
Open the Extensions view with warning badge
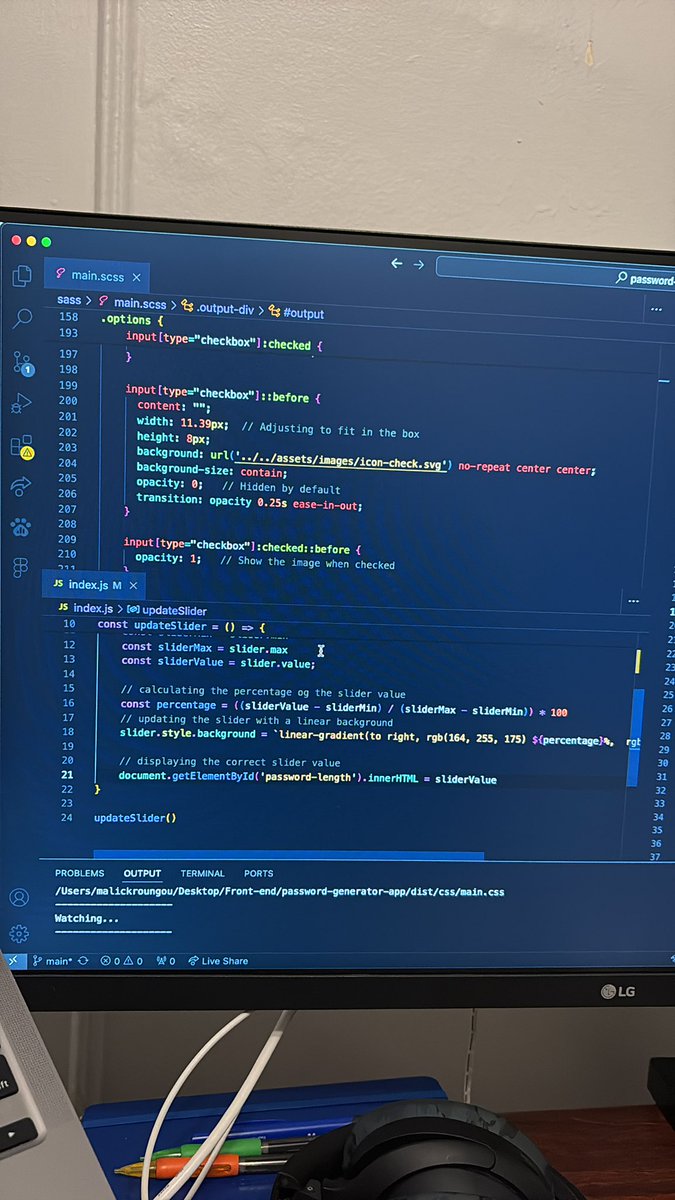[21, 446]
